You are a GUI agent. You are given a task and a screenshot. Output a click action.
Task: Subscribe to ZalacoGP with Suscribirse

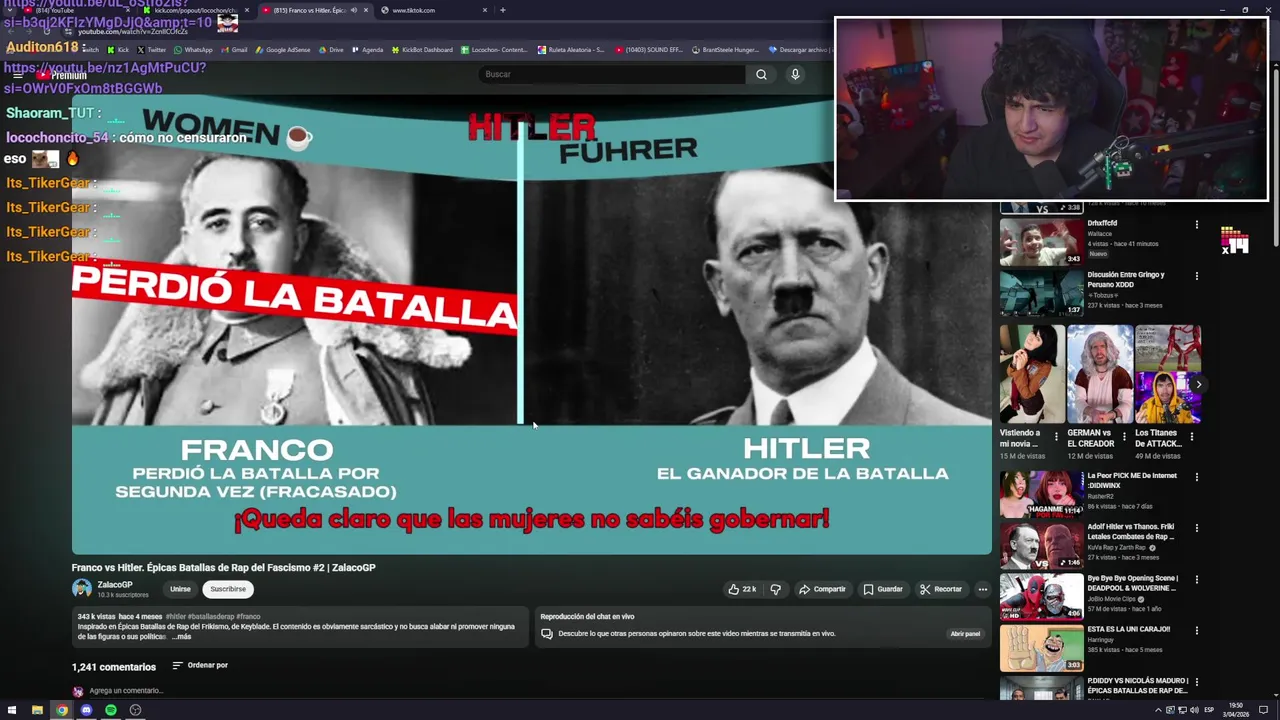pos(228,589)
